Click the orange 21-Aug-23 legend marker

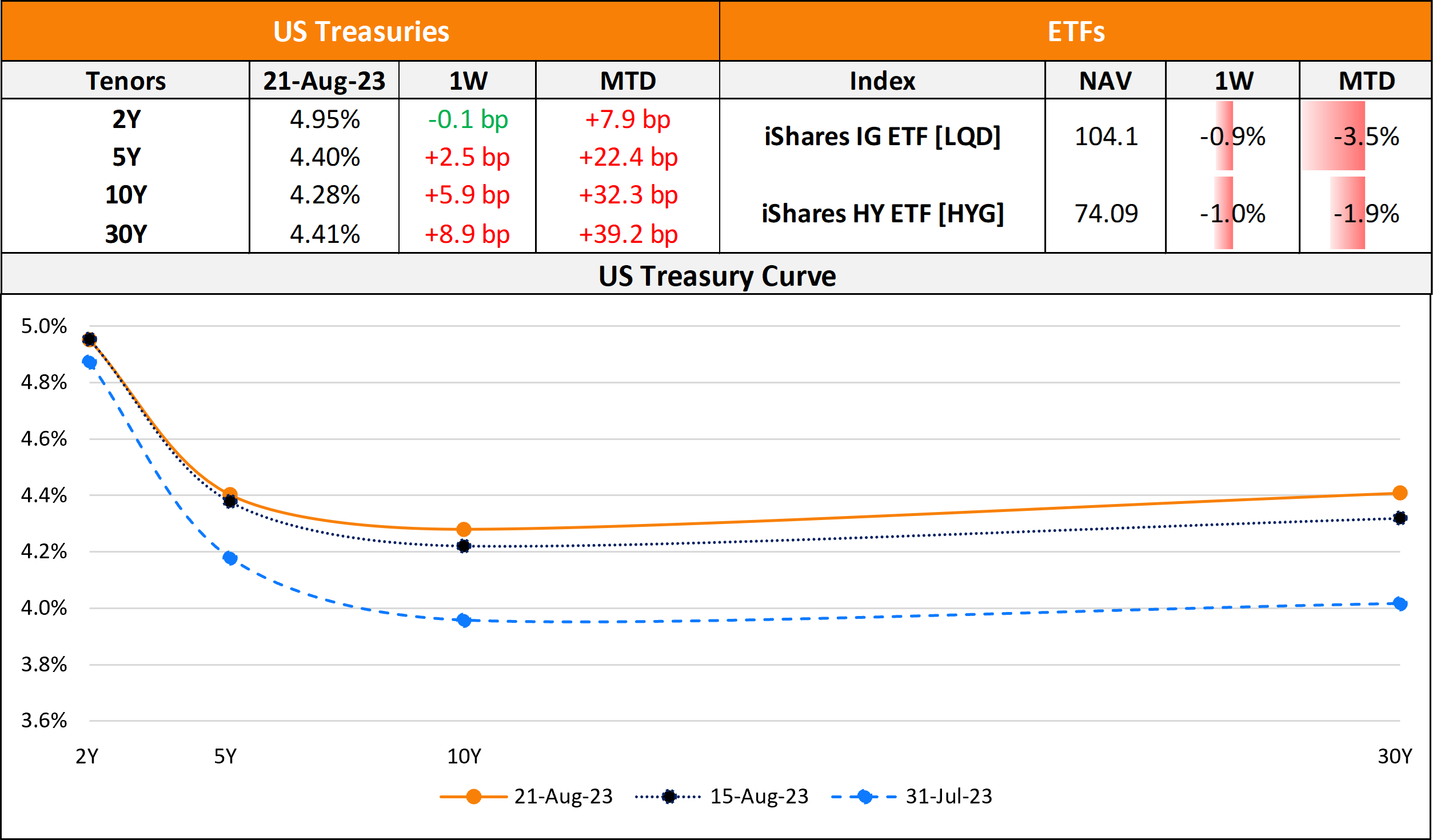pyautogui.click(x=473, y=797)
